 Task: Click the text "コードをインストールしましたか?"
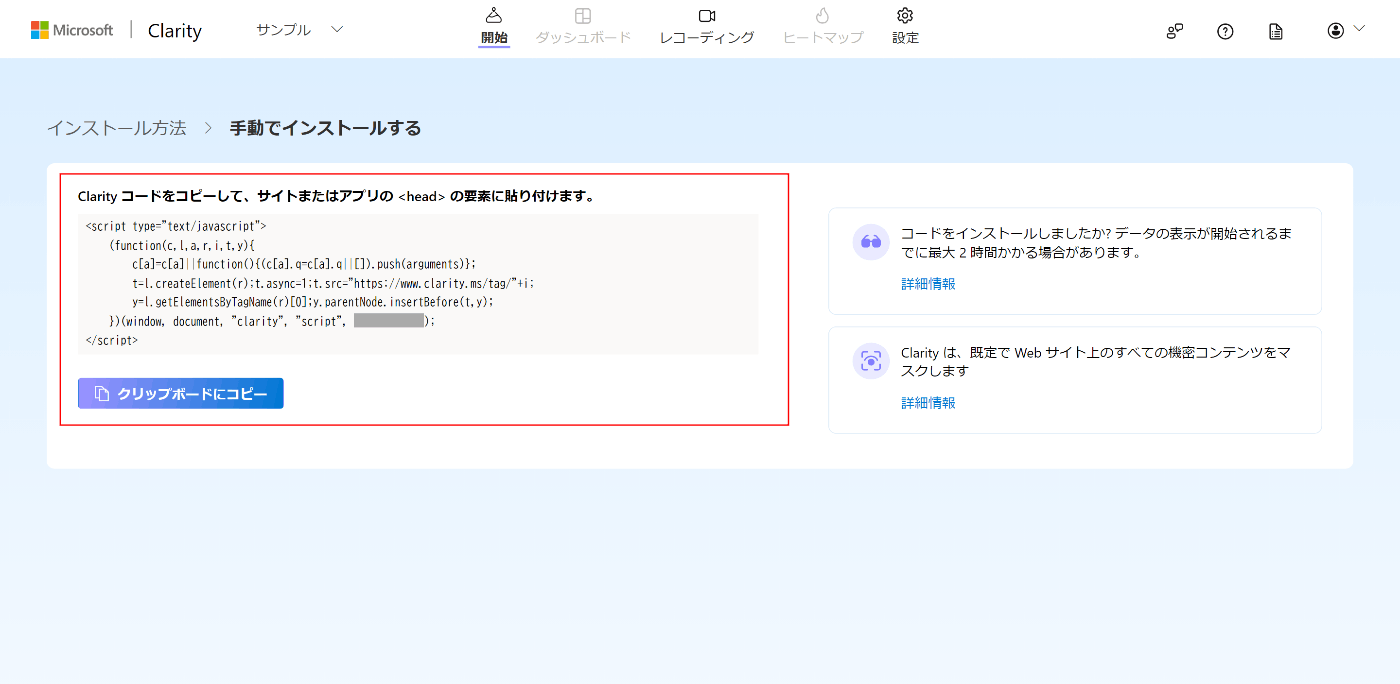(1006, 233)
